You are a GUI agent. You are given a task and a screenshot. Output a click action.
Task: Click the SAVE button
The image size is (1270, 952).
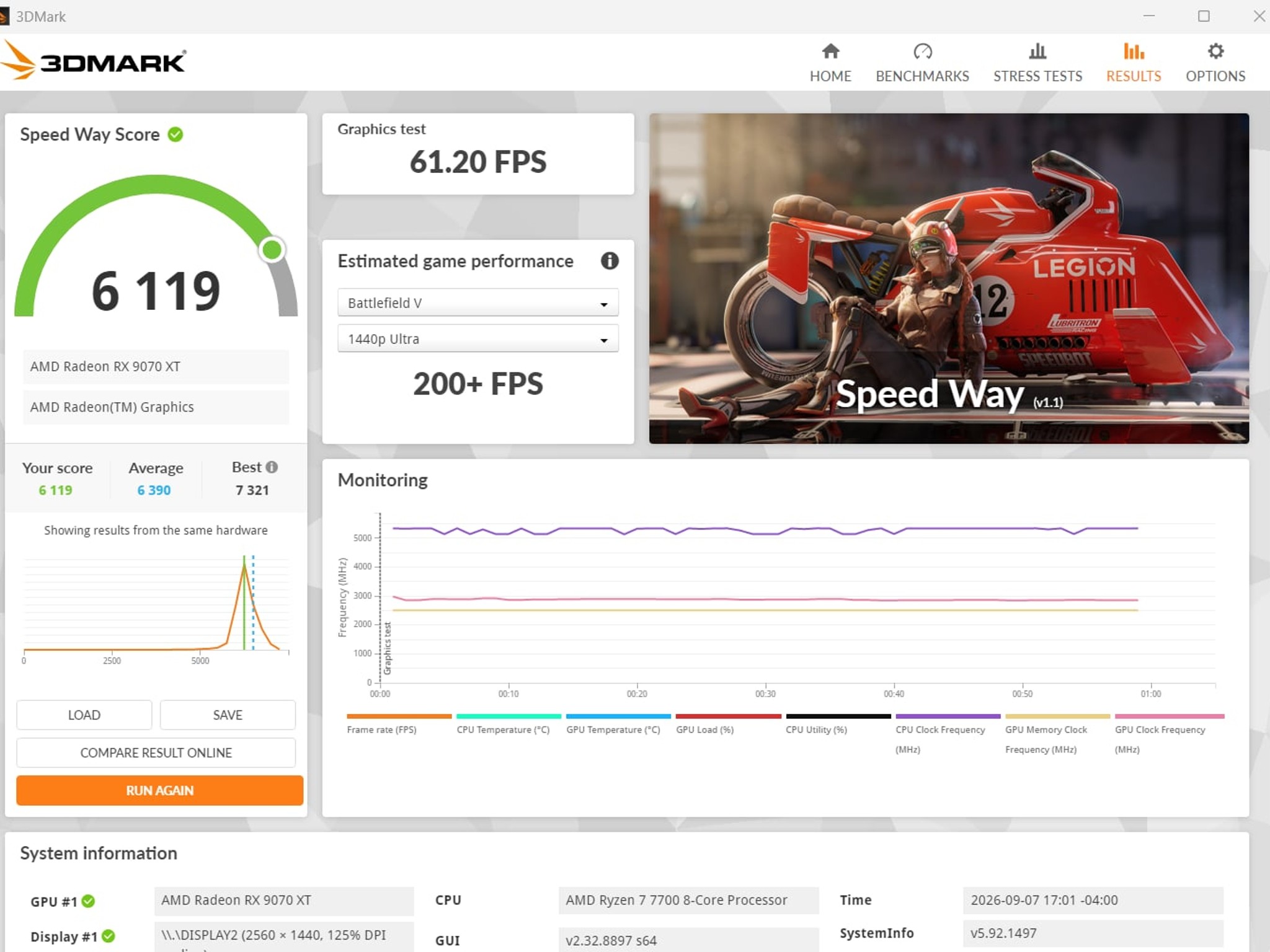pyautogui.click(x=228, y=715)
